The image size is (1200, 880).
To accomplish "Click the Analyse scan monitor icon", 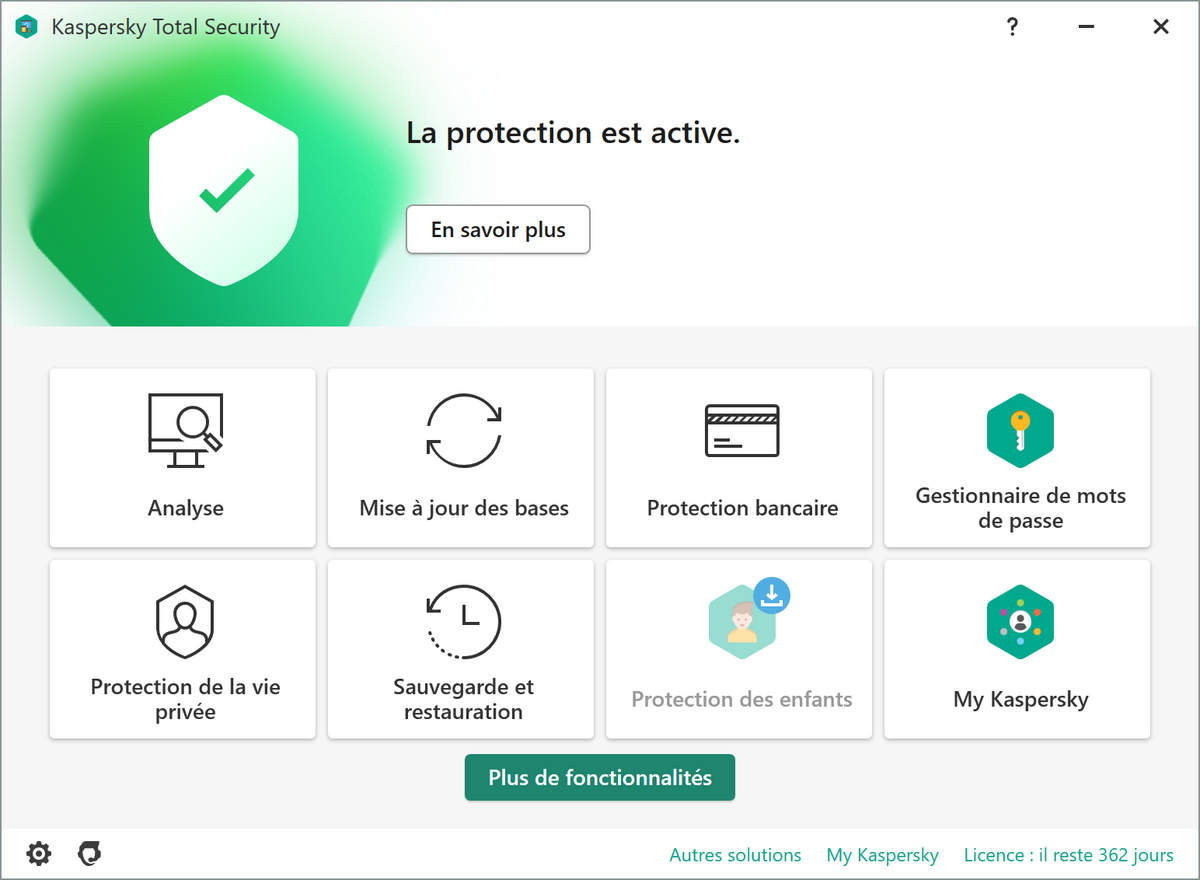I will point(185,430).
